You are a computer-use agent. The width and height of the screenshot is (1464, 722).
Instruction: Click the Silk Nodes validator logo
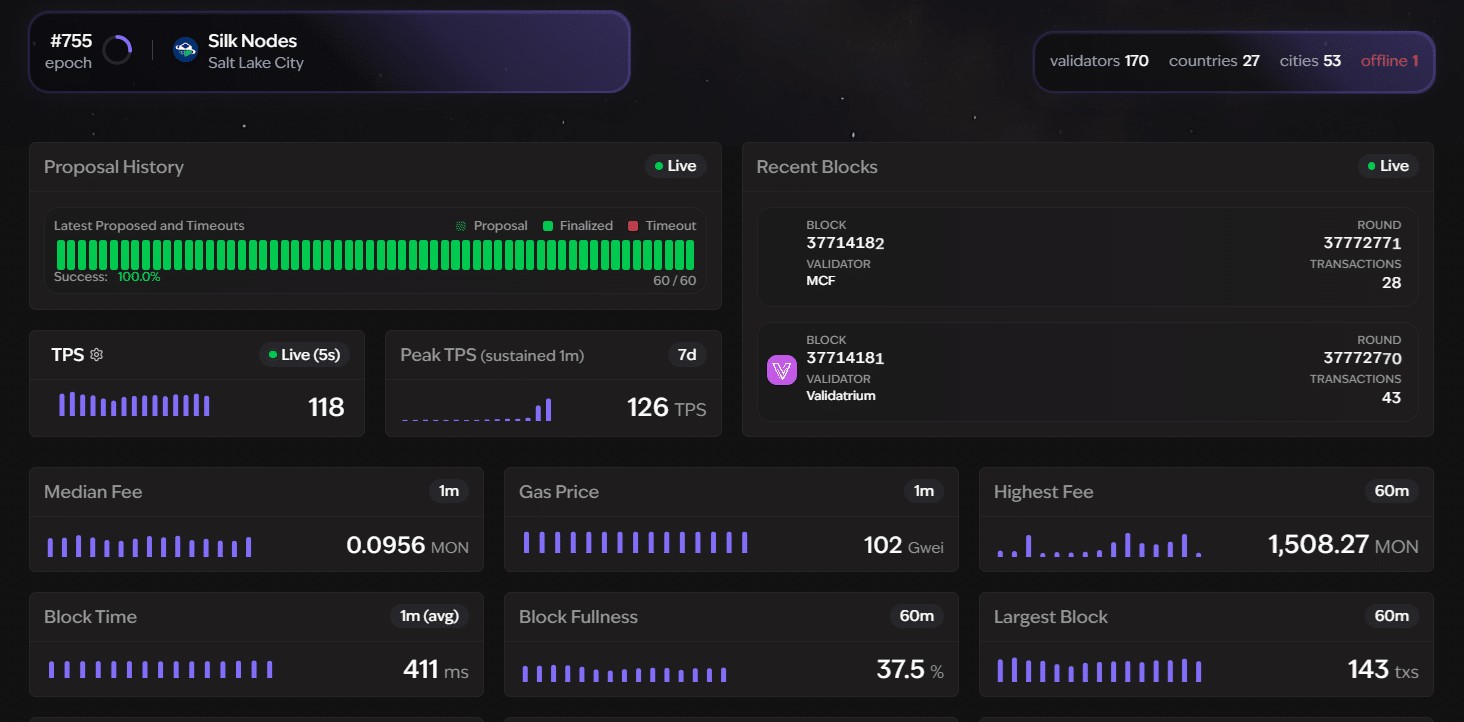(x=186, y=50)
